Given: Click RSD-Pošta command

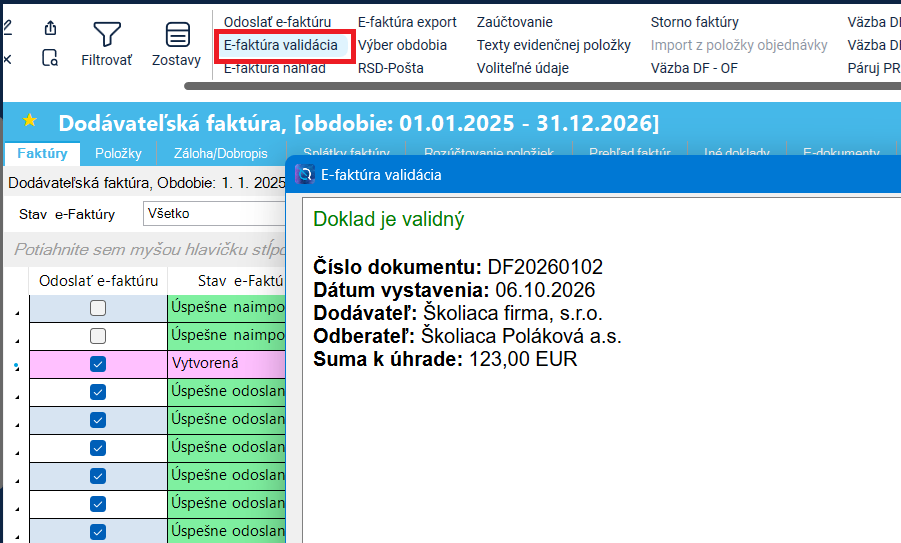Looking at the screenshot, I should 390,68.
